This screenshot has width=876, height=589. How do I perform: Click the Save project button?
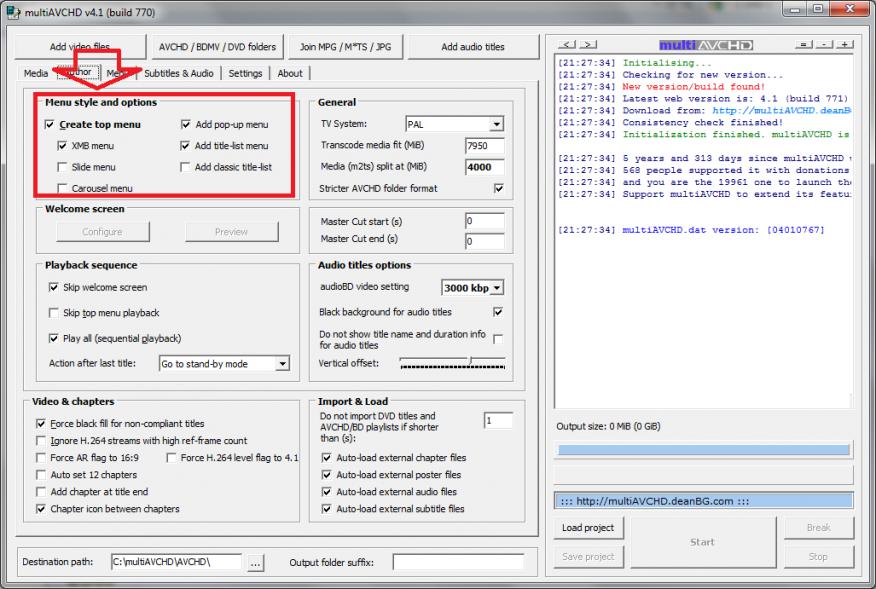pyautogui.click(x=588, y=557)
